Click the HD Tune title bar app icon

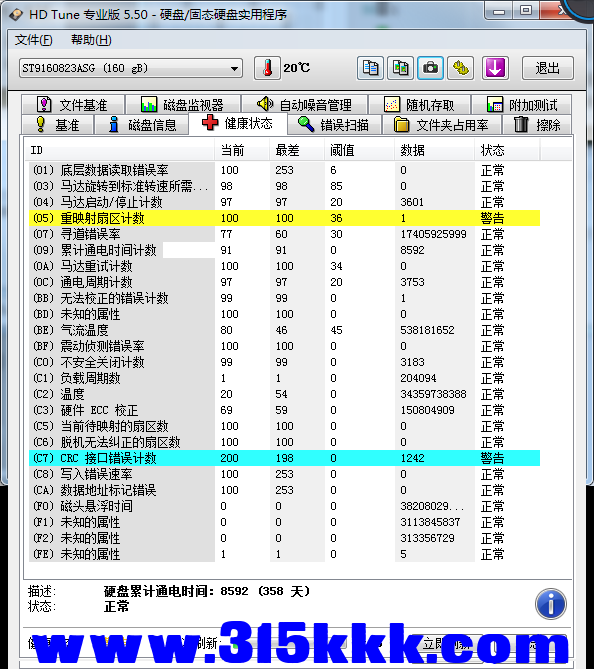(x=16, y=15)
